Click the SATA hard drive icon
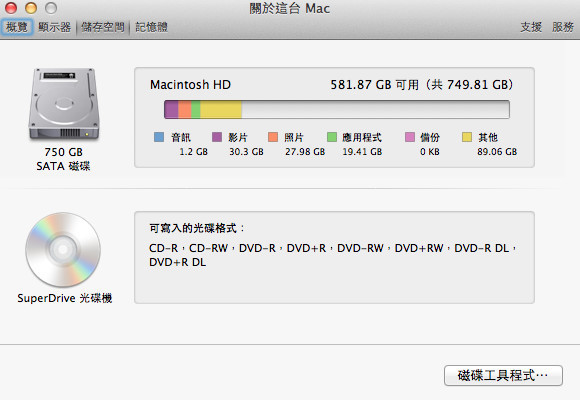Image resolution: width=580 pixels, height=400 pixels. click(x=64, y=104)
